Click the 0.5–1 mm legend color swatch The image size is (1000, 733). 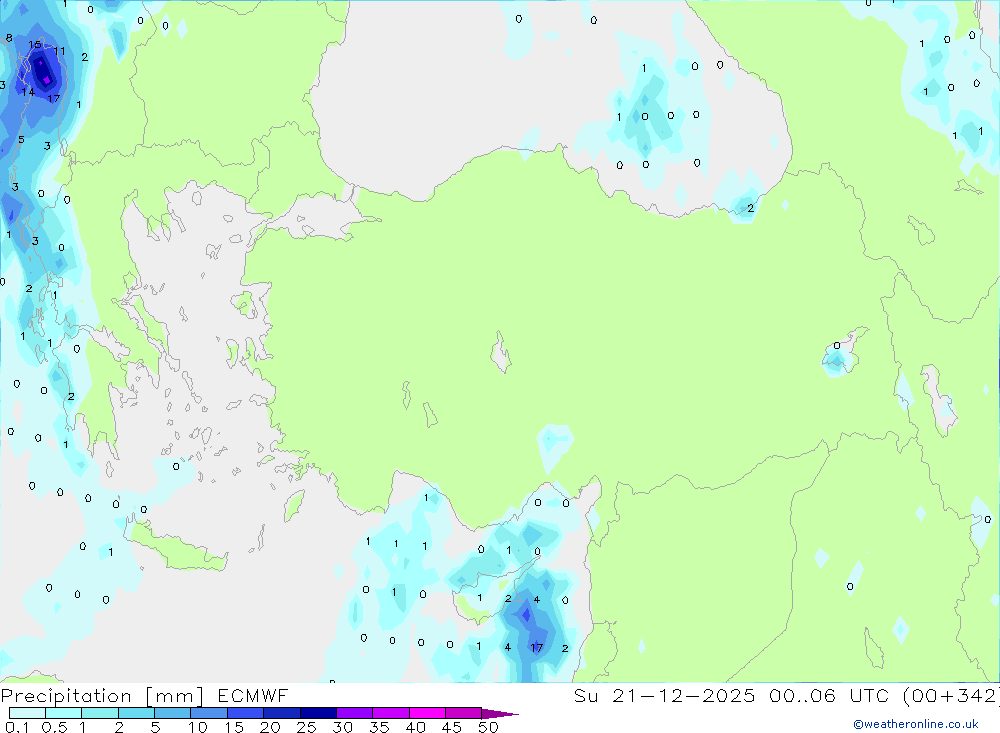point(63,713)
